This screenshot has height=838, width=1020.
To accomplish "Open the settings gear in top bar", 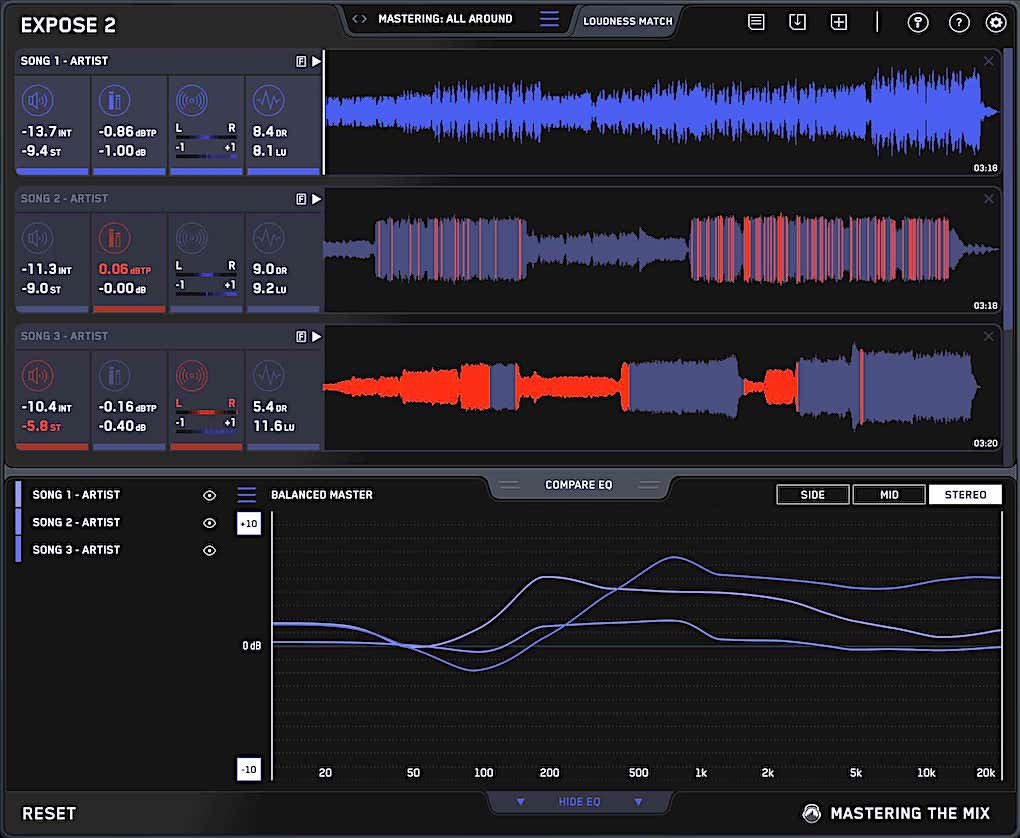I will tap(995, 22).
